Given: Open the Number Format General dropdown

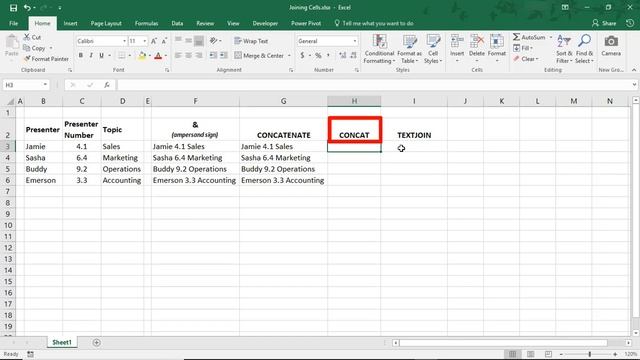Looking at the screenshot, I should (x=354, y=41).
